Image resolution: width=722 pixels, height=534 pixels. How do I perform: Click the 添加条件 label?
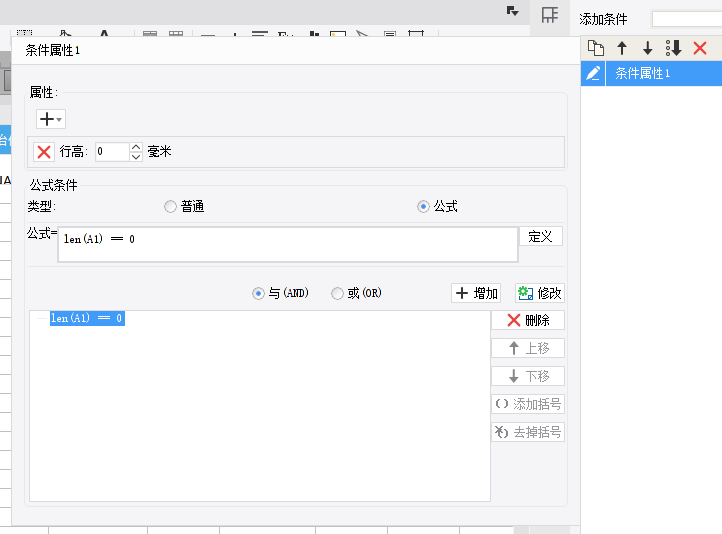tap(603, 19)
